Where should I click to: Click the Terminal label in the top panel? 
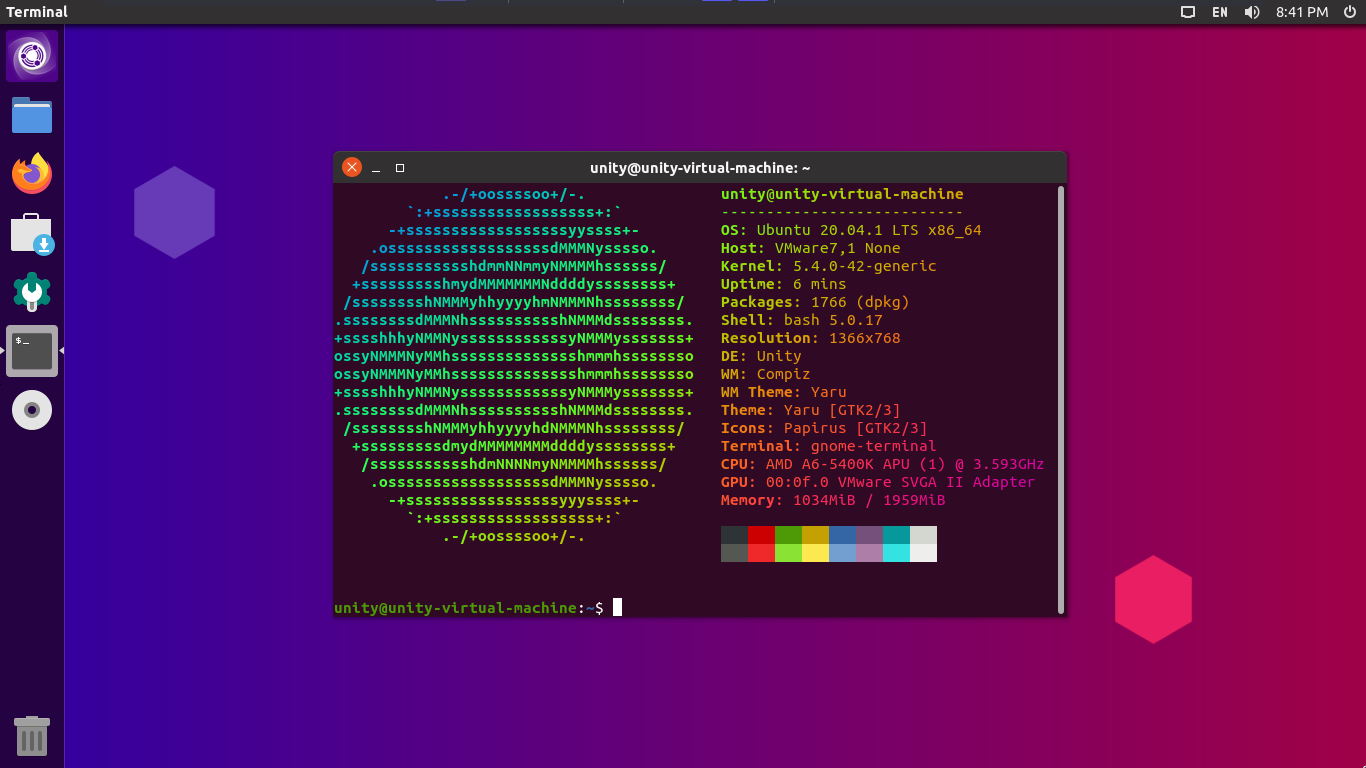[37, 12]
